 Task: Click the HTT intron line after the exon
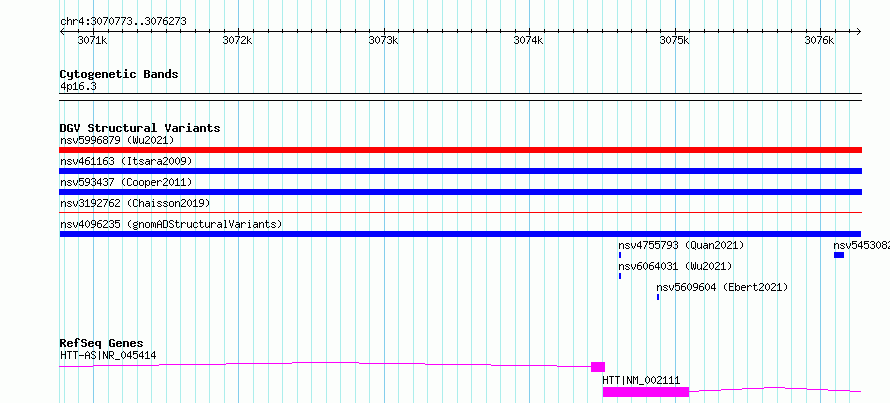tap(775, 389)
